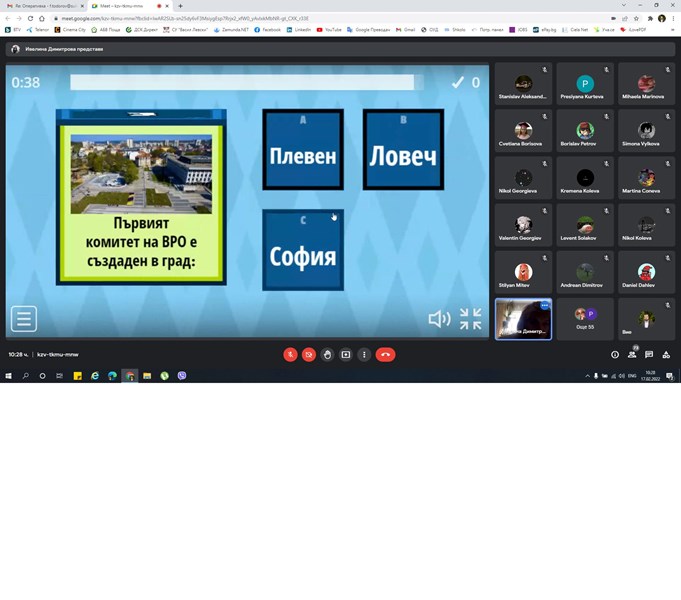Show the participants people panel
681x600 pixels.
(x=632, y=354)
